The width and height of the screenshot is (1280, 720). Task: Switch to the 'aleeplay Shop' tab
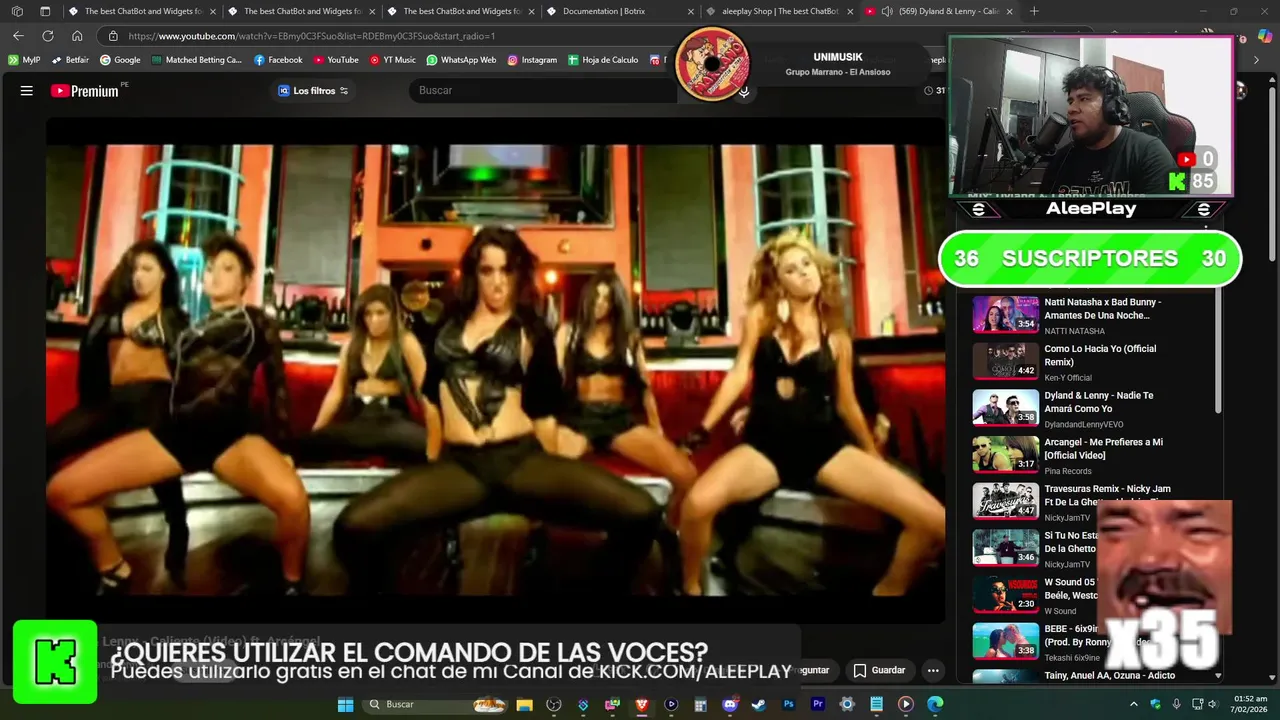pos(780,11)
